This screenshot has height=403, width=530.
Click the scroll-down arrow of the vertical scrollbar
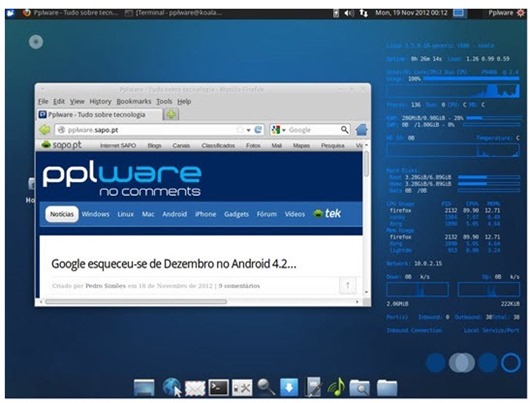(x=366, y=292)
